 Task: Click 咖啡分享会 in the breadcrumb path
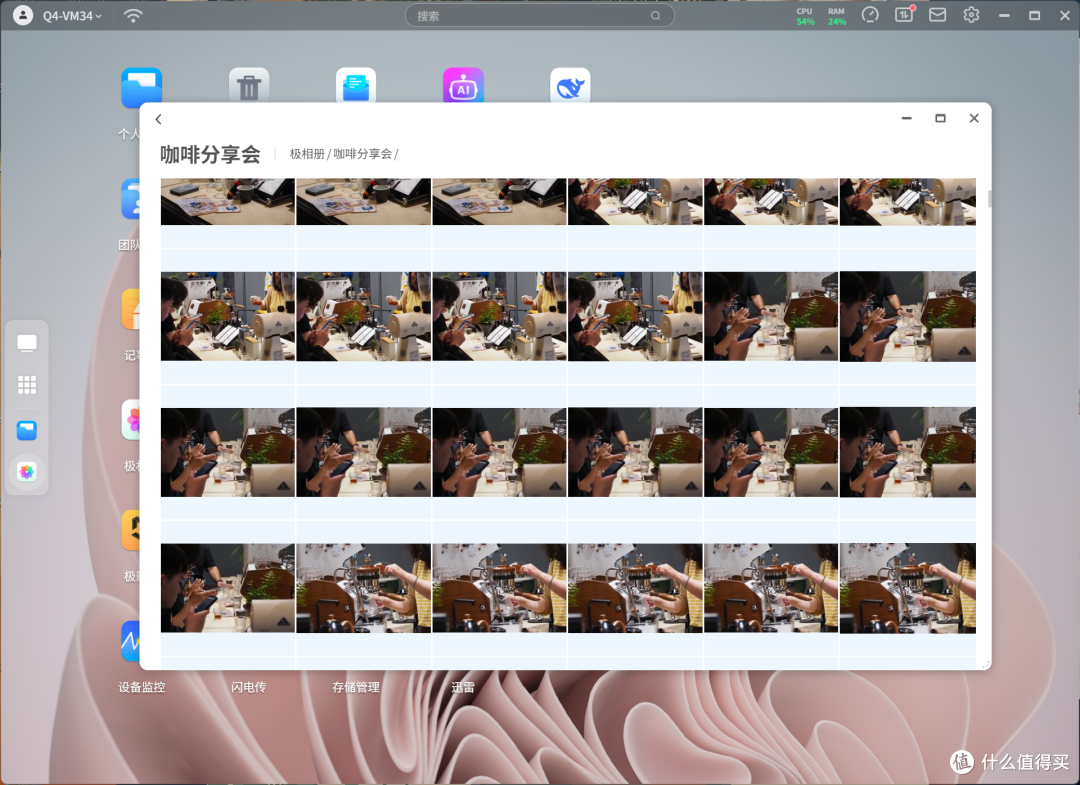coord(362,154)
